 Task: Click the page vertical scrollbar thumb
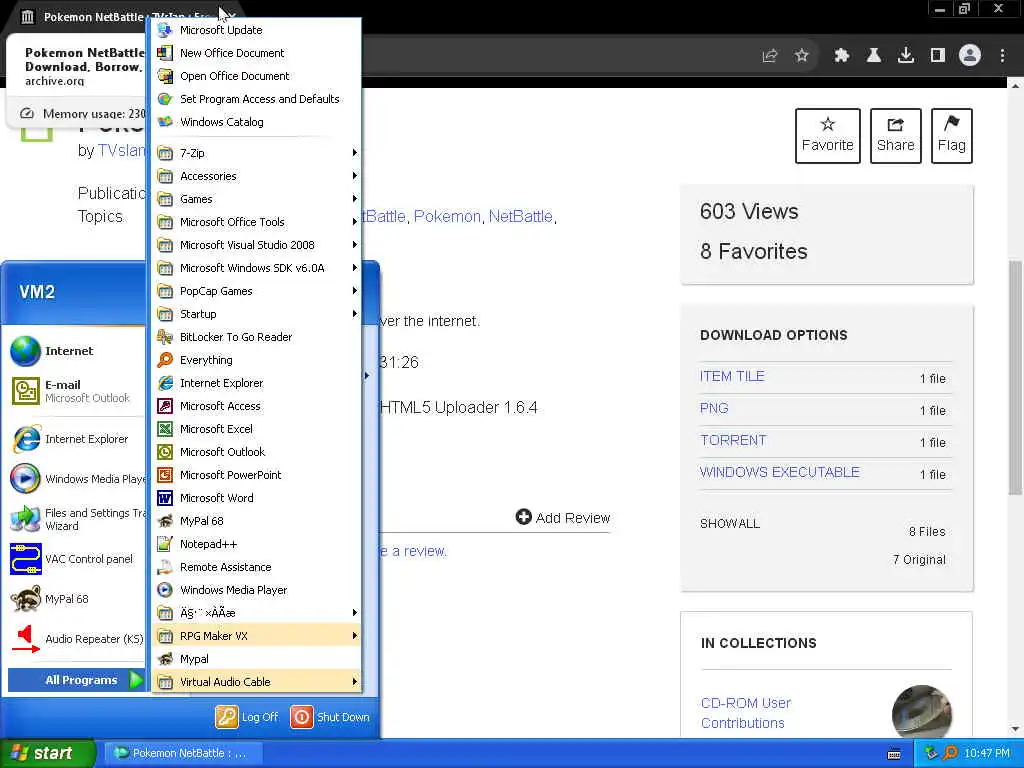tap(1015, 377)
